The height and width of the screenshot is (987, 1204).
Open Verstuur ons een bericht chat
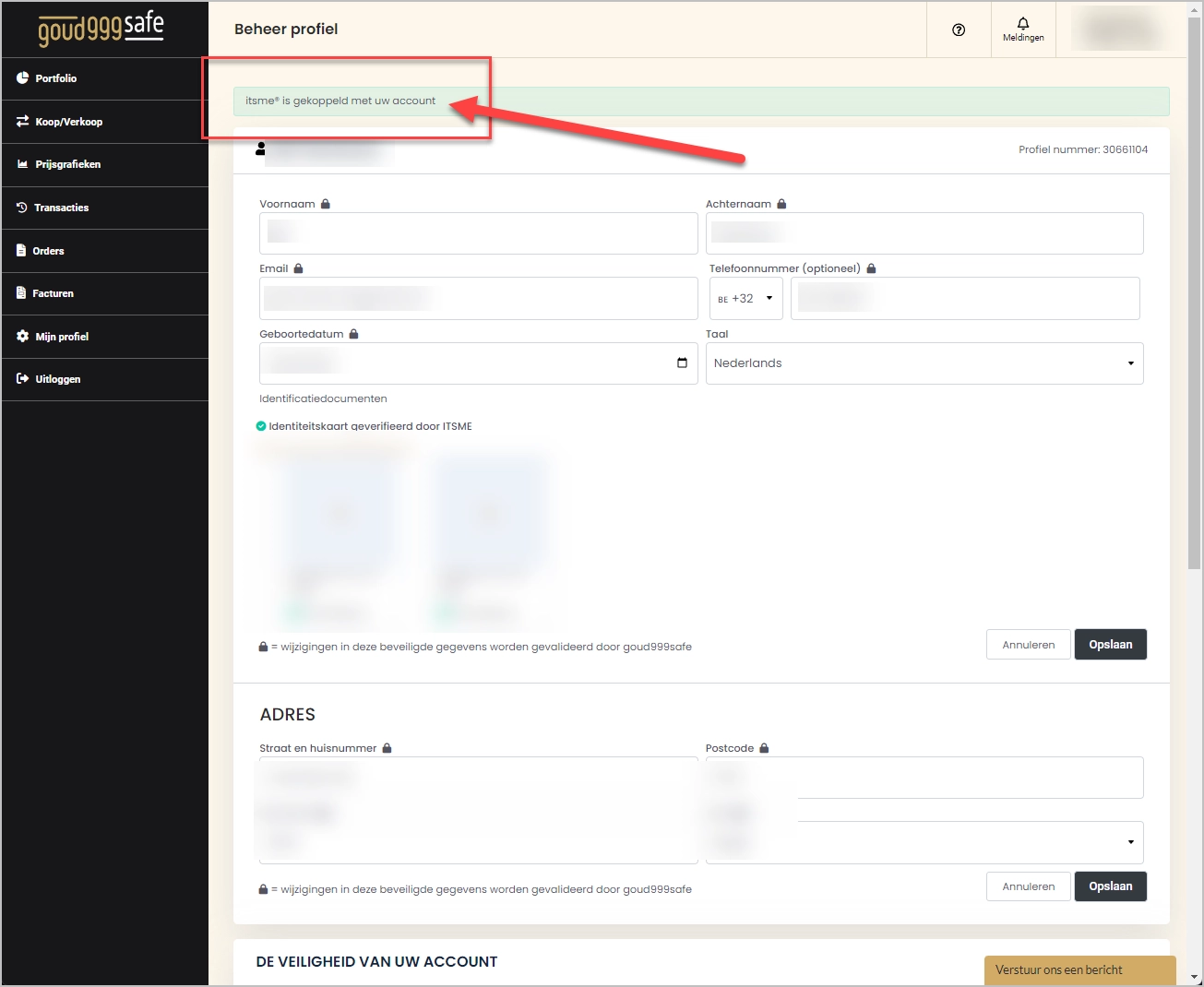click(x=1079, y=969)
